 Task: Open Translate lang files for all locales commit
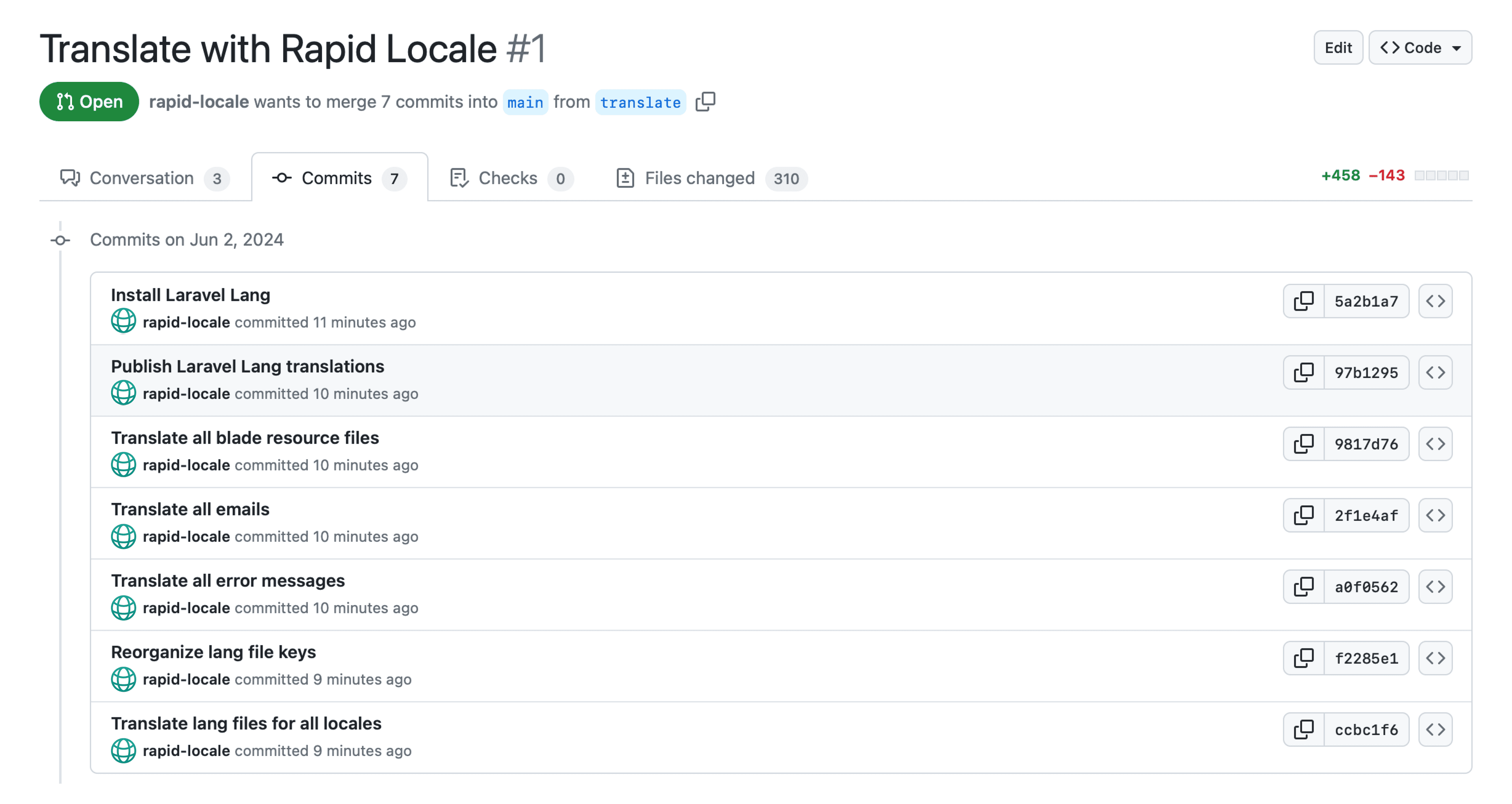tap(246, 723)
